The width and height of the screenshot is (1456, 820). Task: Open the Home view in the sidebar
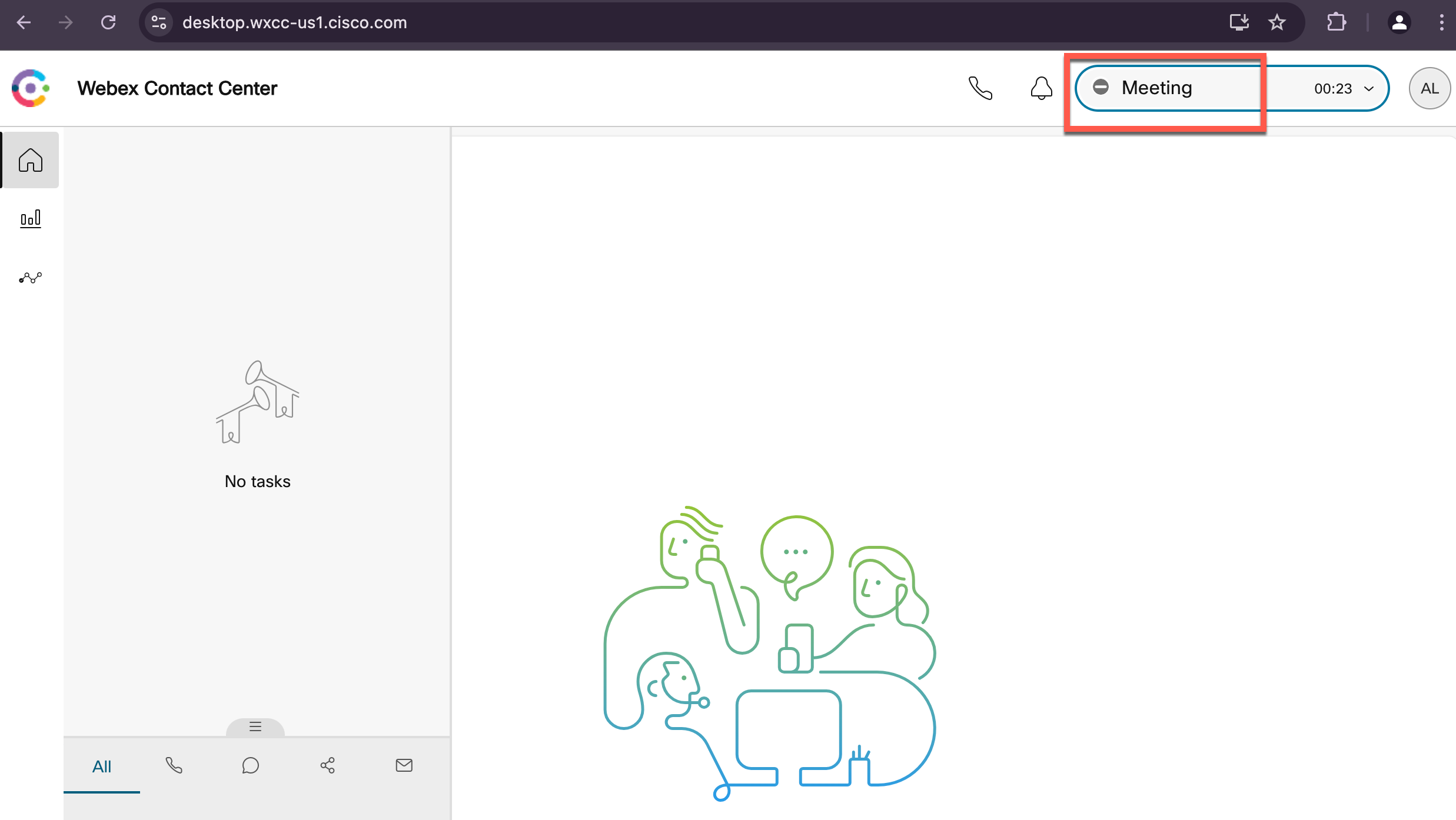click(x=29, y=159)
